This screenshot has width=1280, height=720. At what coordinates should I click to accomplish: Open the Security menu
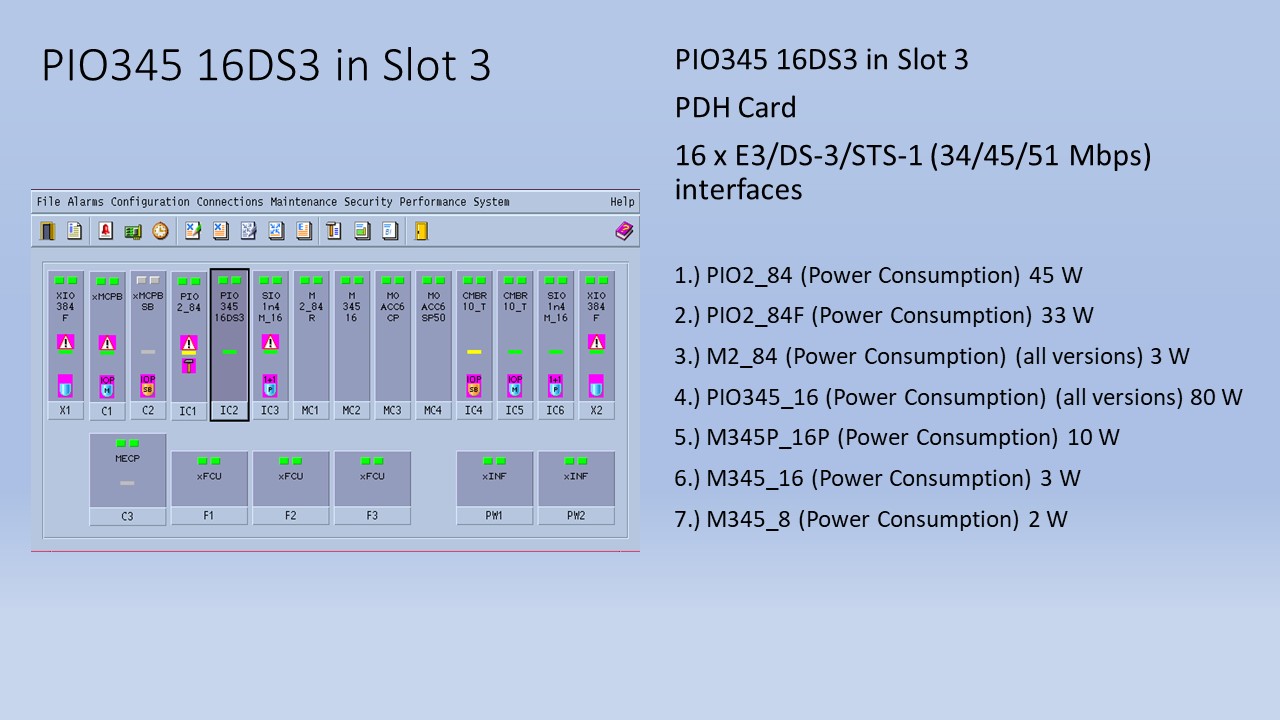(x=369, y=201)
